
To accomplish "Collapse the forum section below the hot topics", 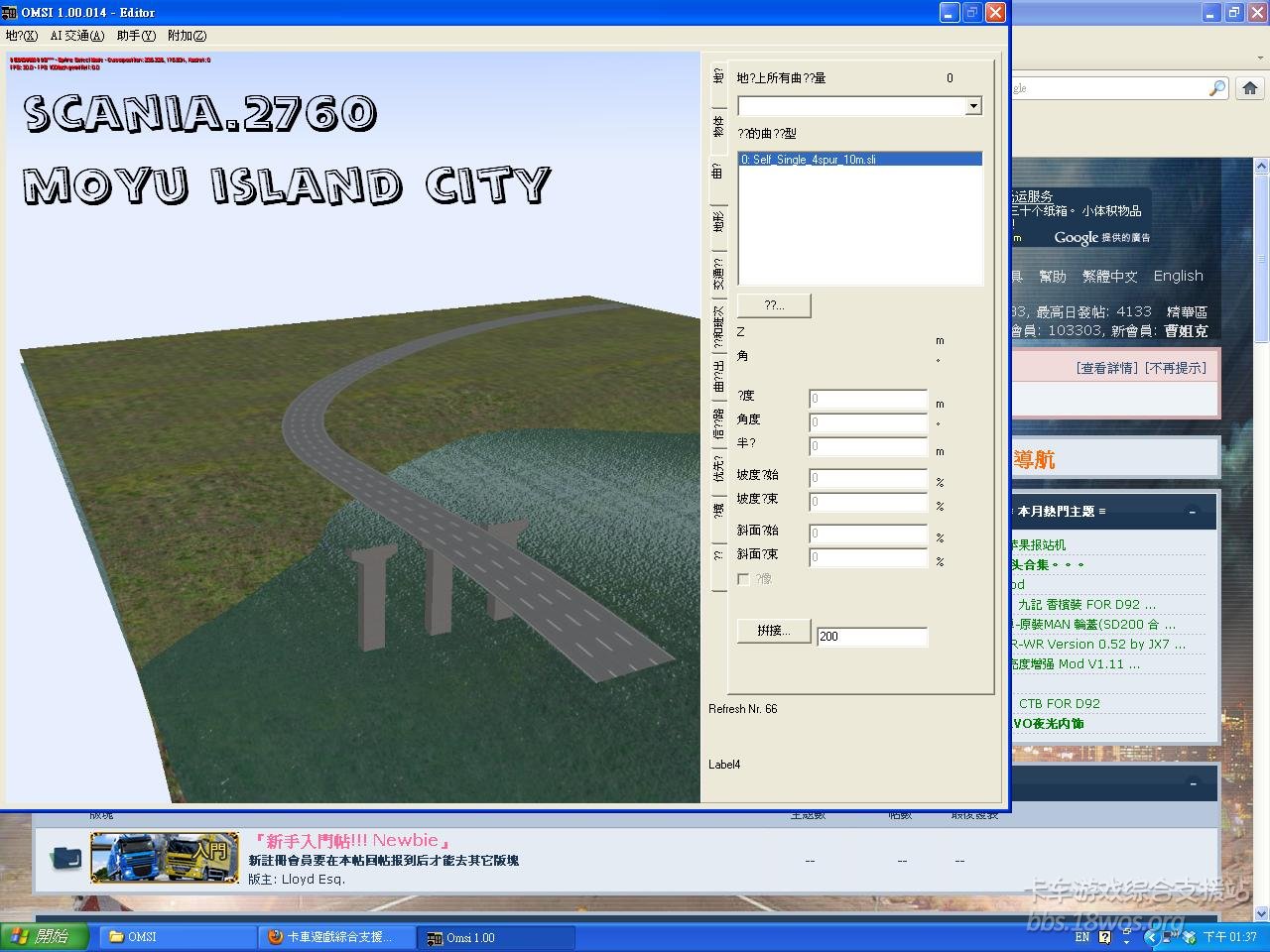I will coord(1193,783).
